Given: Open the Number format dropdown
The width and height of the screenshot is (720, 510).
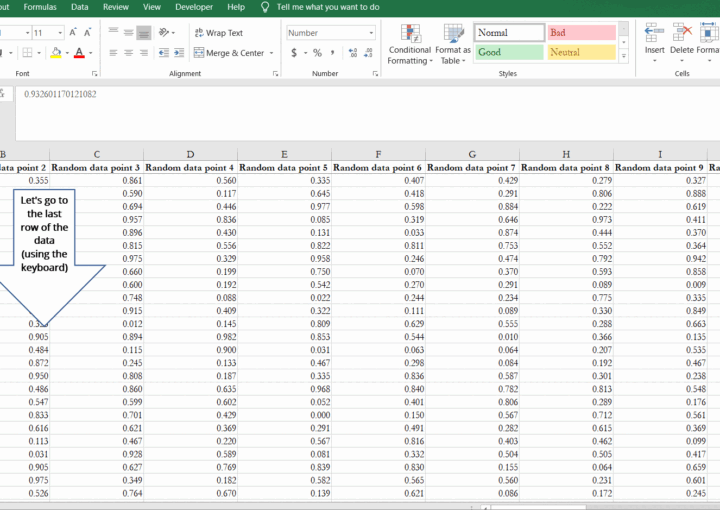Looking at the screenshot, I should coord(373,33).
